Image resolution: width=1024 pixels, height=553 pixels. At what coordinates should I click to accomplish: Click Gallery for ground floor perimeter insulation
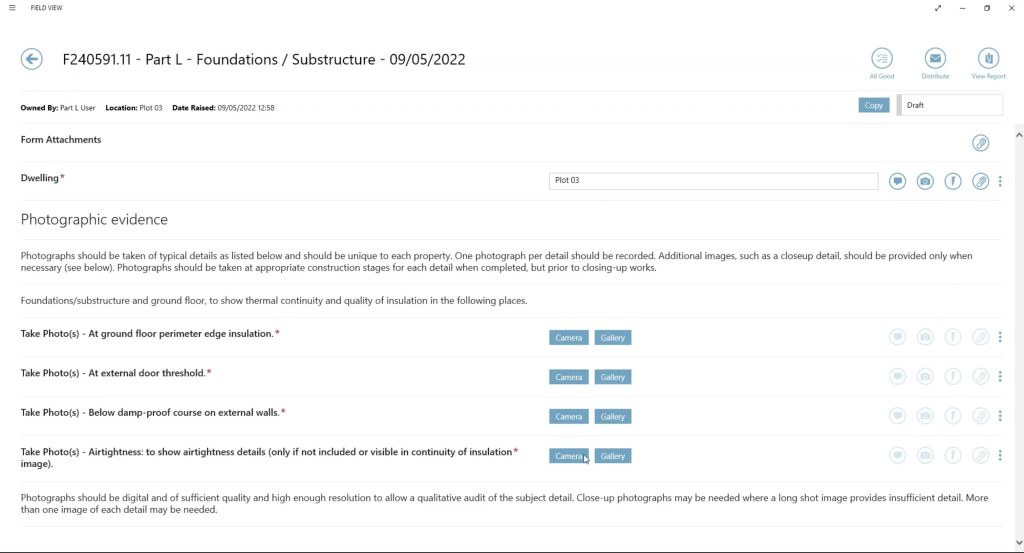tap(613, 338)
